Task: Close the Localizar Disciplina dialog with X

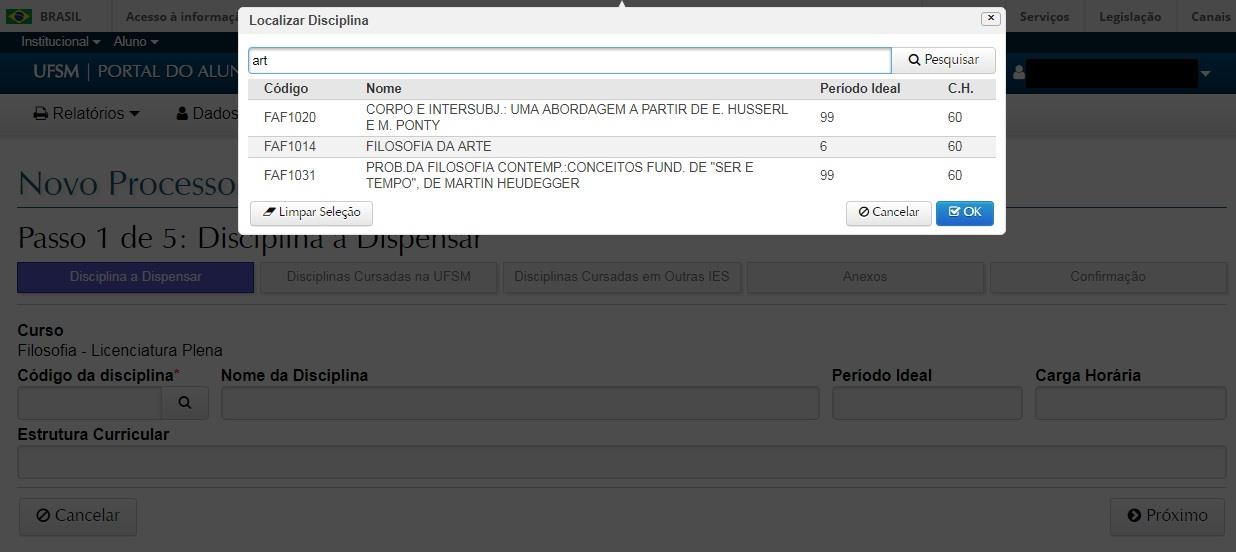Action: point(990,18)
